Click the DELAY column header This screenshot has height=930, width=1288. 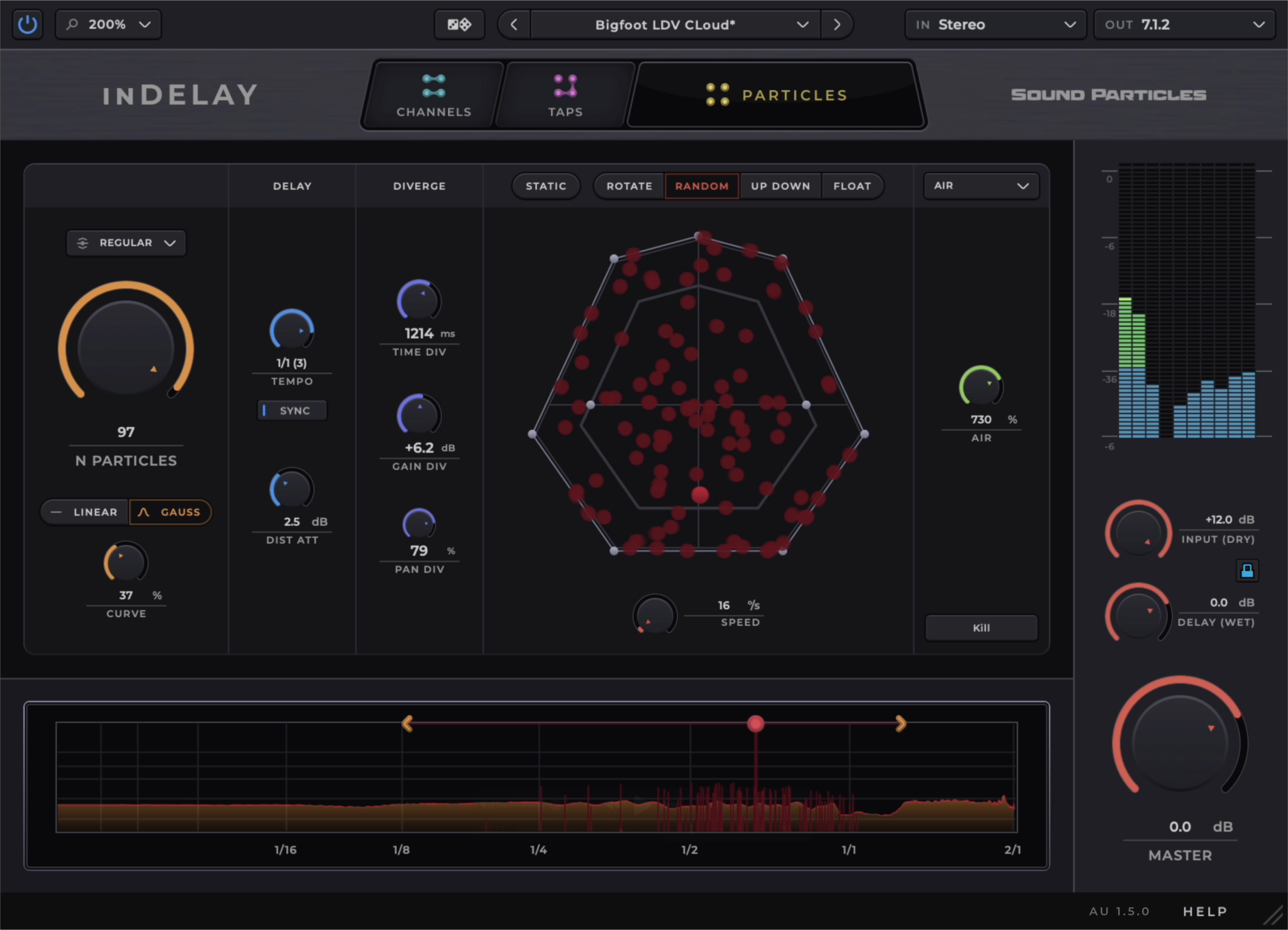coord(292,186)
